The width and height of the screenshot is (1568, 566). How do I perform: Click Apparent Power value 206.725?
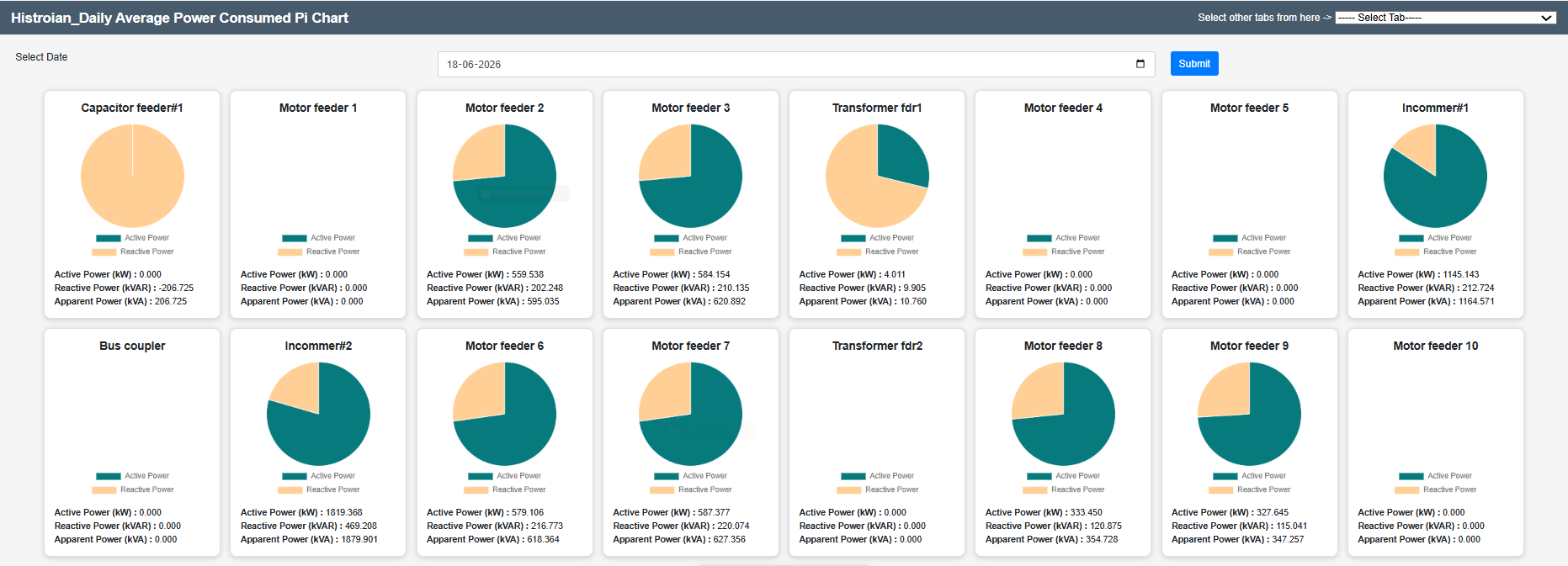[171, 301]
